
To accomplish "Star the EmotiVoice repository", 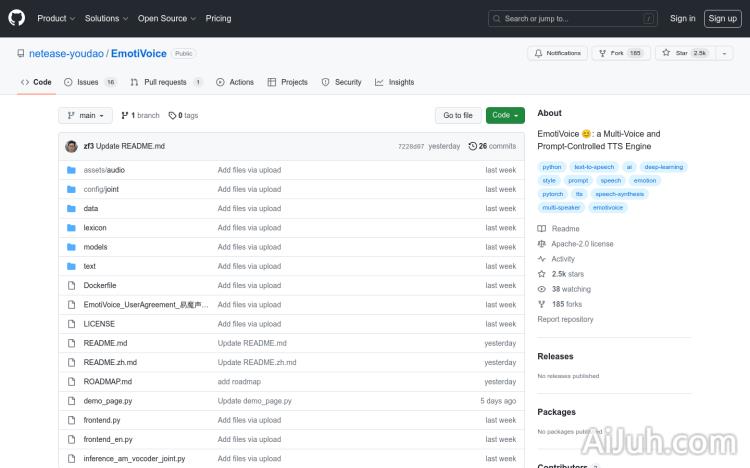I will tap(684, 53).
